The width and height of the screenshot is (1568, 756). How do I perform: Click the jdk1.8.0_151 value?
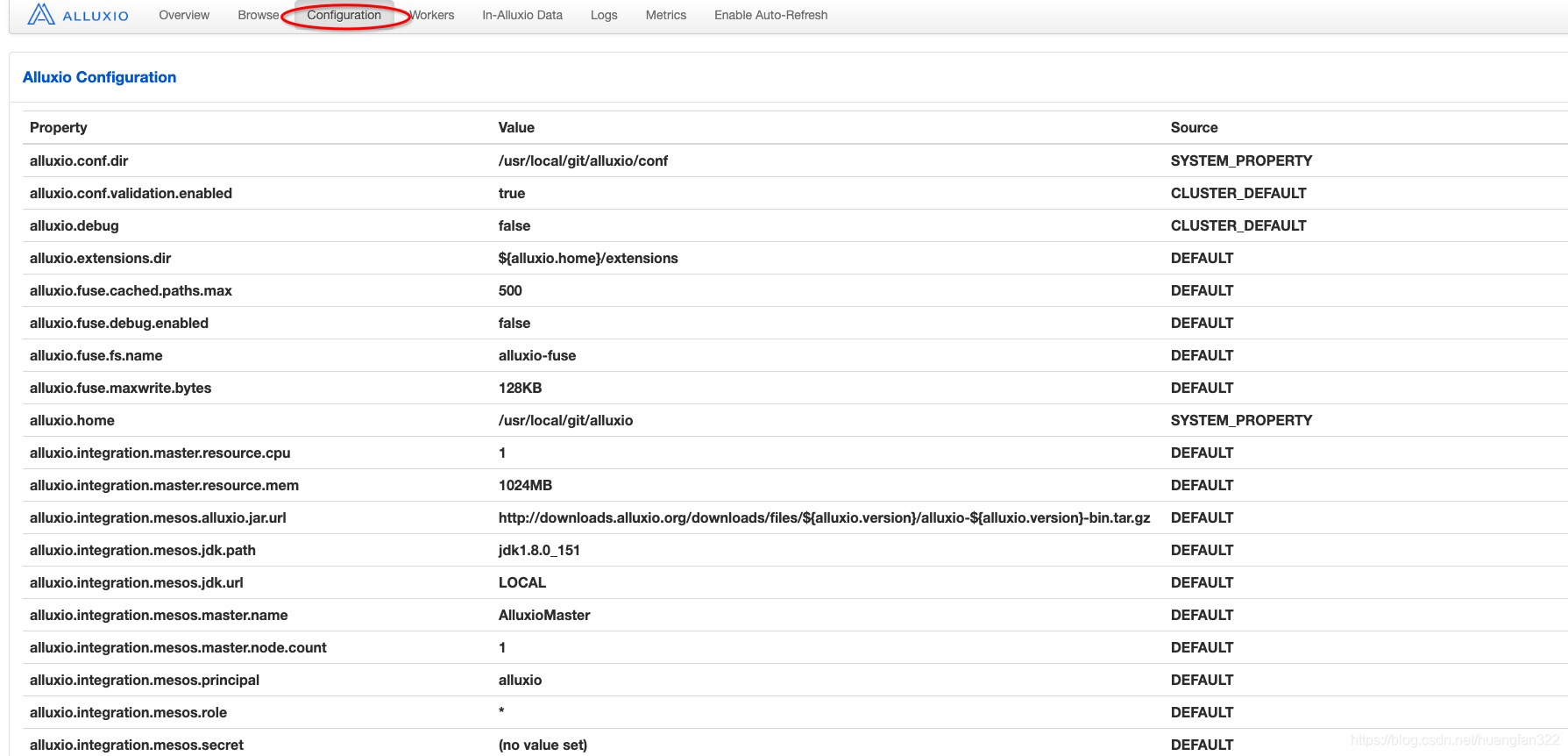[x=539, y=550]
